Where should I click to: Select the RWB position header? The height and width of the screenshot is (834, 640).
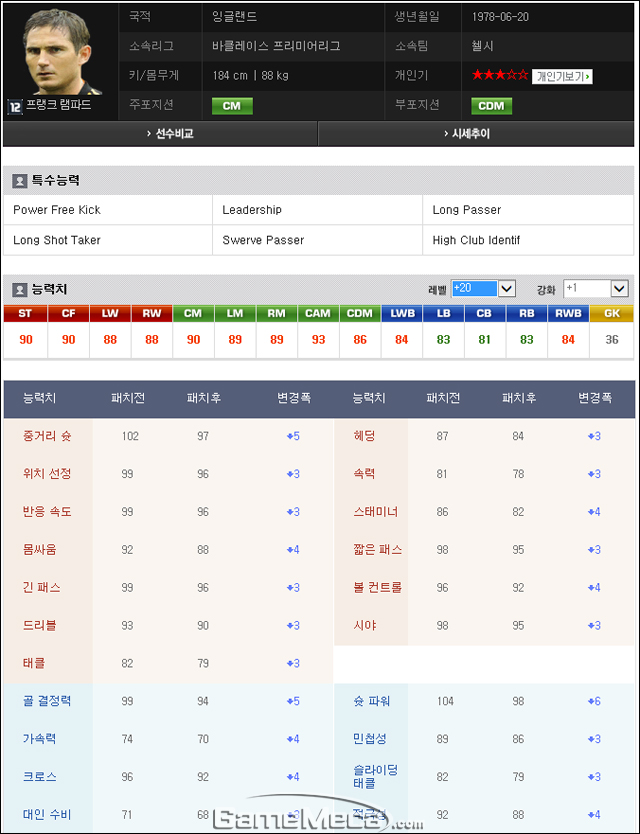[568, 313]
